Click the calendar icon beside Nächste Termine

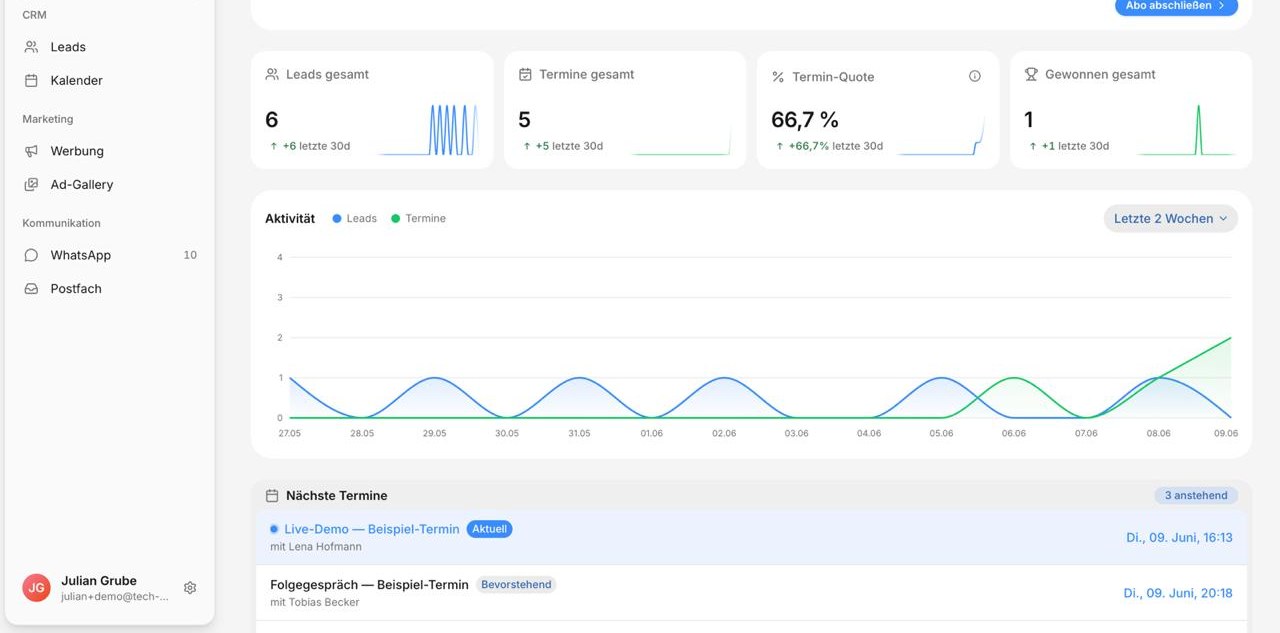pyautogui.click(x=272, y=495)
